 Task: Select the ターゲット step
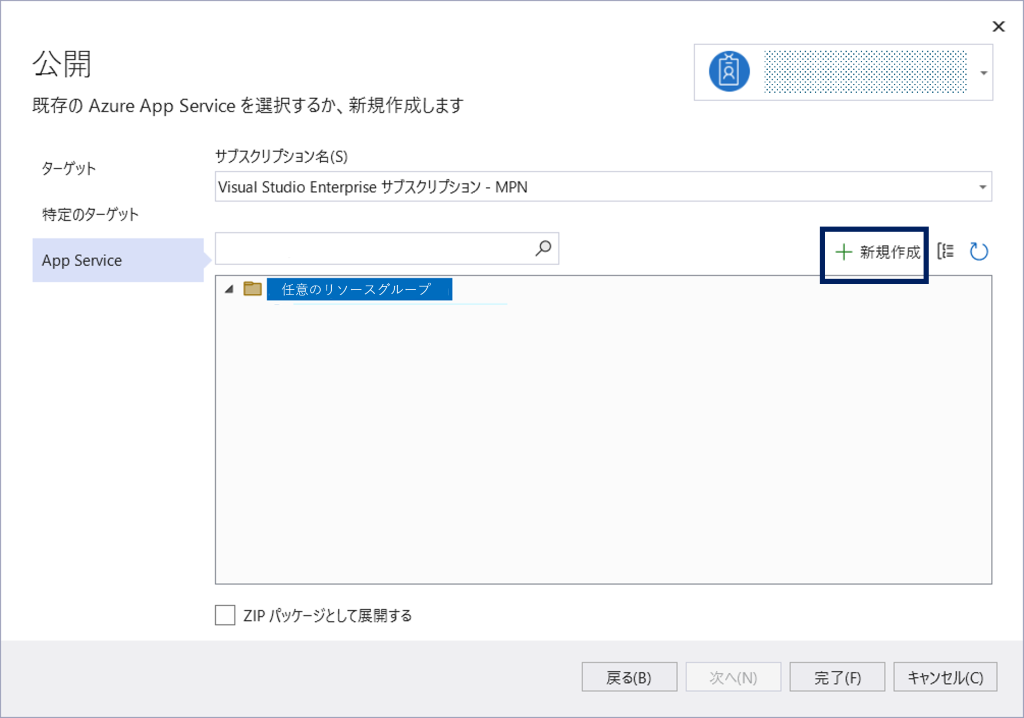click(x=69, y=169)
